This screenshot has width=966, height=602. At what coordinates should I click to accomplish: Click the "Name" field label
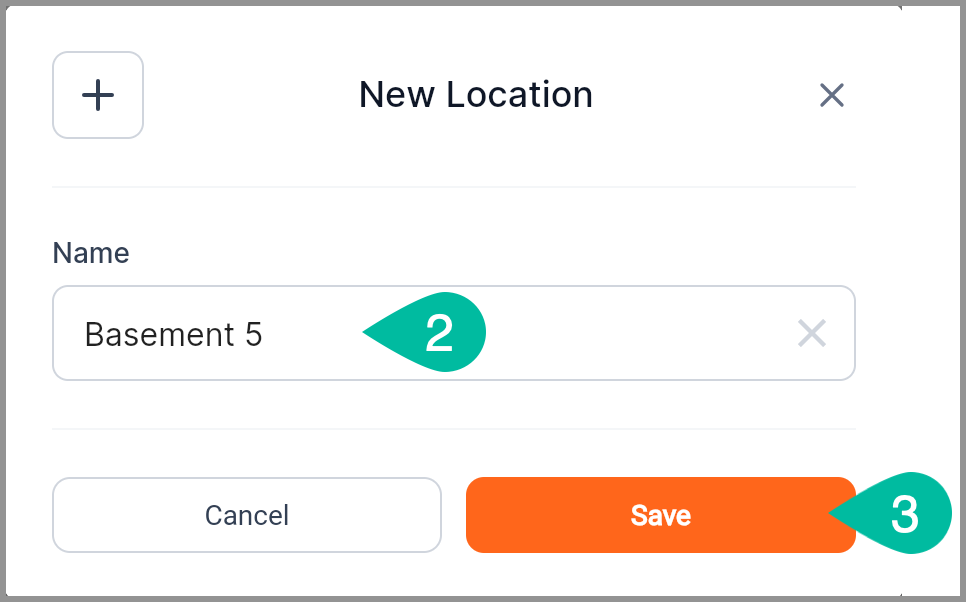point(91,253)
